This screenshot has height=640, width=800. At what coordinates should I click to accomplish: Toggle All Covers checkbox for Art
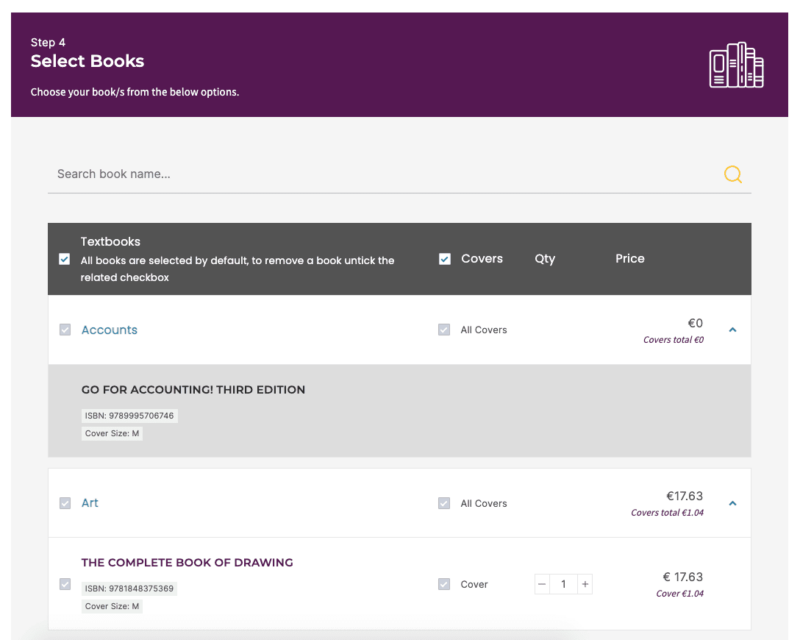click(444, 503)
